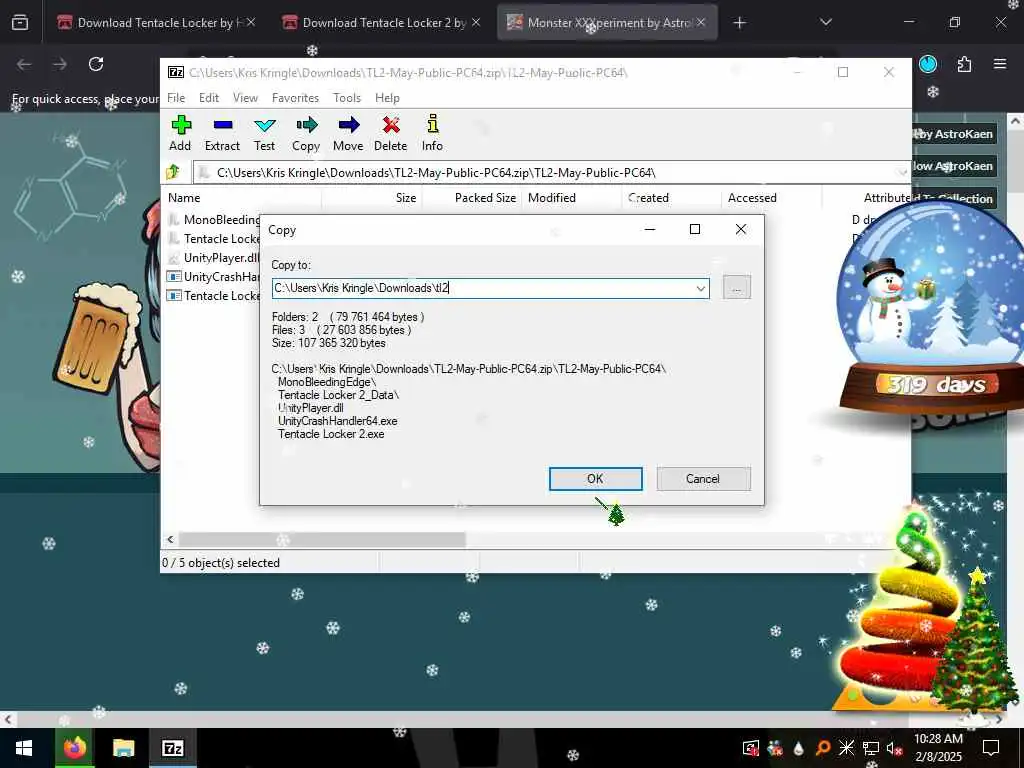Reload the browser page

(96, 64)
